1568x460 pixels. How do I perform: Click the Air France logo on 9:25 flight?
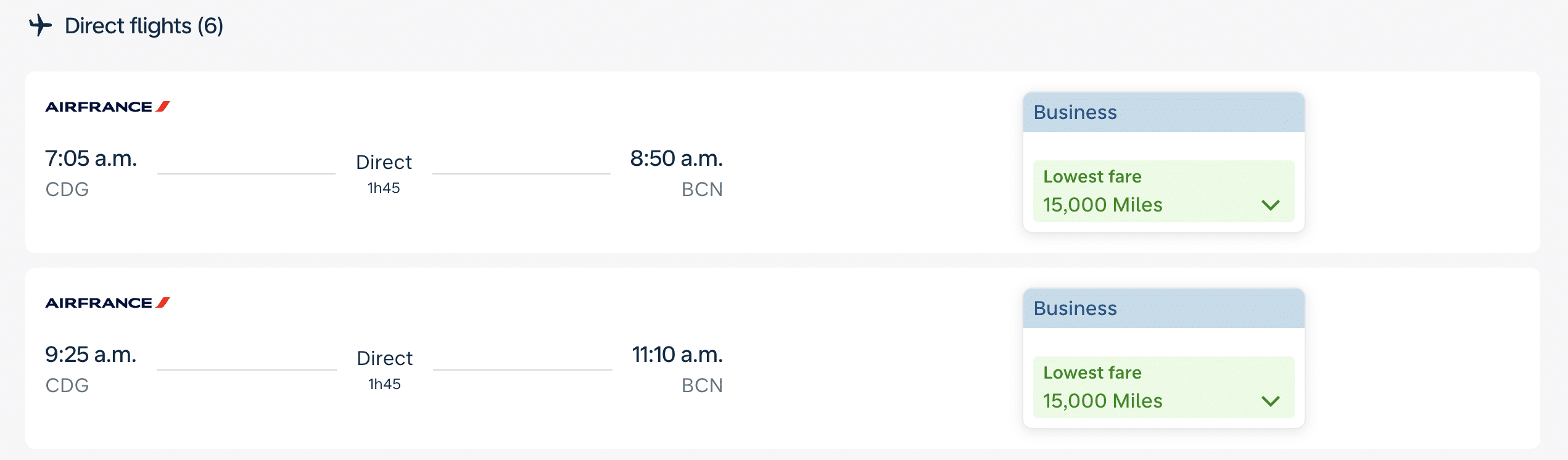point(107,303)
